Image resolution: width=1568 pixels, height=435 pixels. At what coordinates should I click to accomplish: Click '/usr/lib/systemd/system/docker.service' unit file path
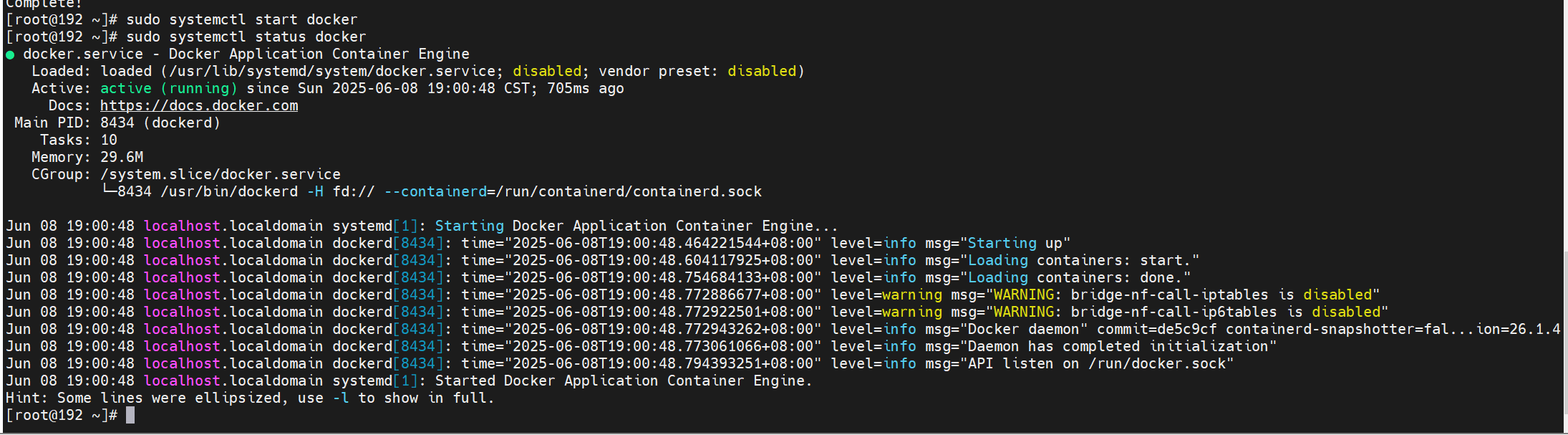[x=332, y=71]
